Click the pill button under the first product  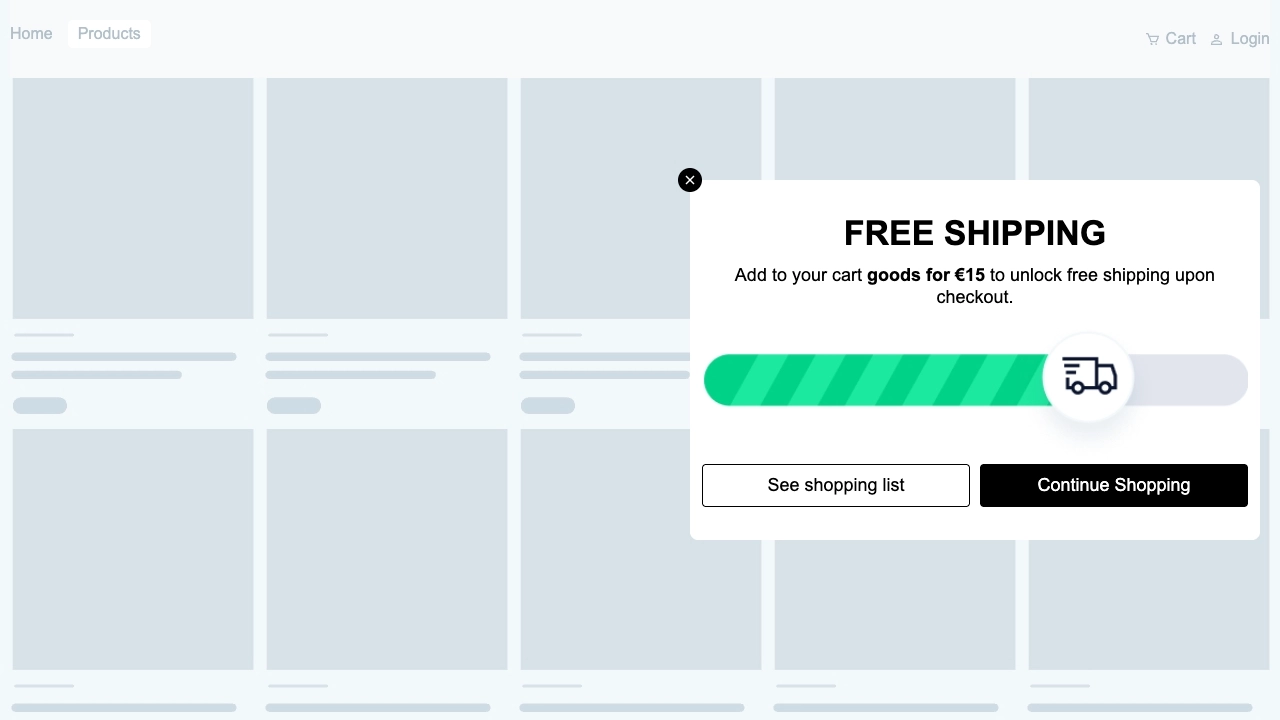[40, 405]
